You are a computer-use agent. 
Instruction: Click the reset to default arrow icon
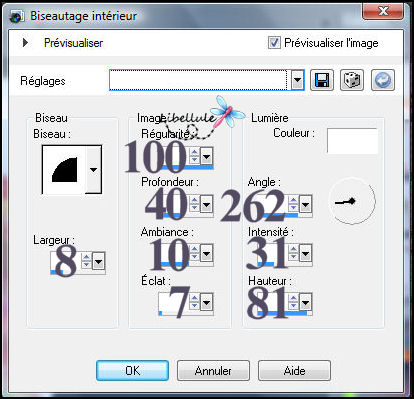click(x=383, y=80)
